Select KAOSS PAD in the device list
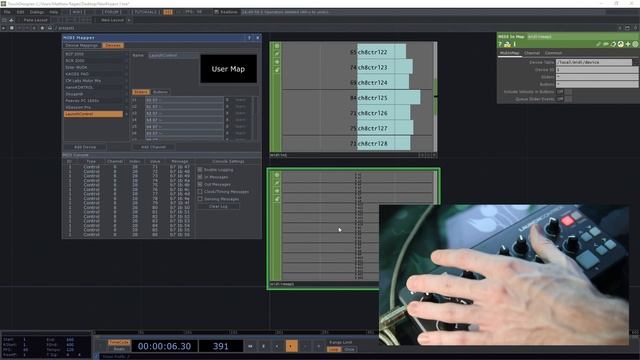Screen dimensions: 640x360 coord(93,74)
